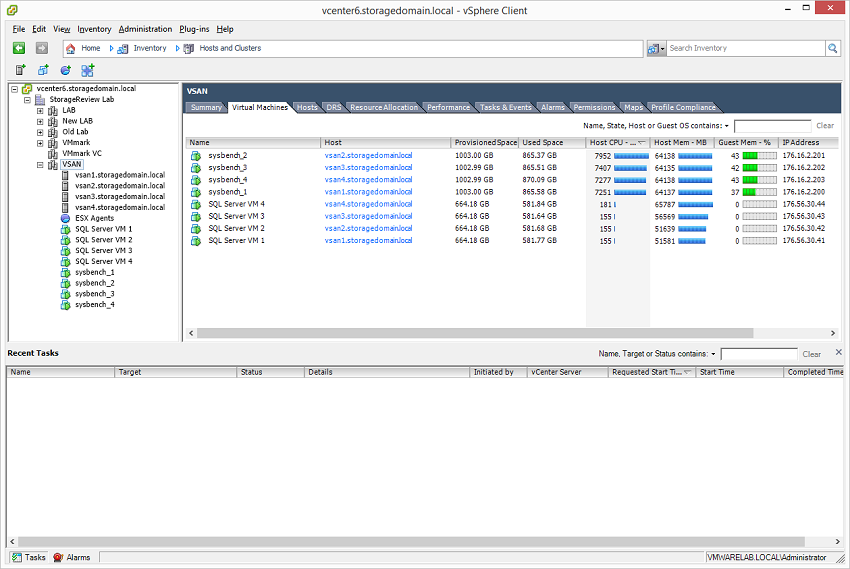The height and width of the screenshot is (569, 850).
Task: Switch to the Performance tab
Action: (448, 107)
